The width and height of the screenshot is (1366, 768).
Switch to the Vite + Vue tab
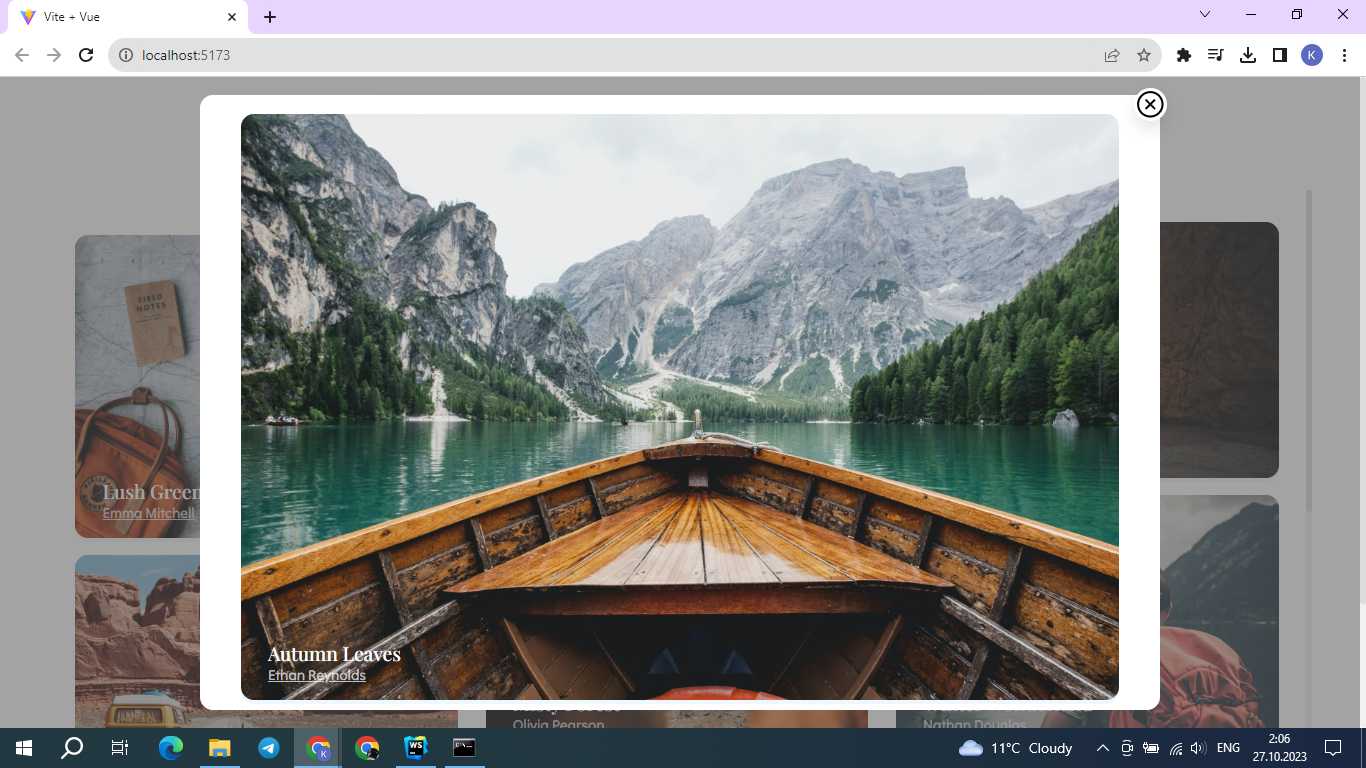coord(120,16)
